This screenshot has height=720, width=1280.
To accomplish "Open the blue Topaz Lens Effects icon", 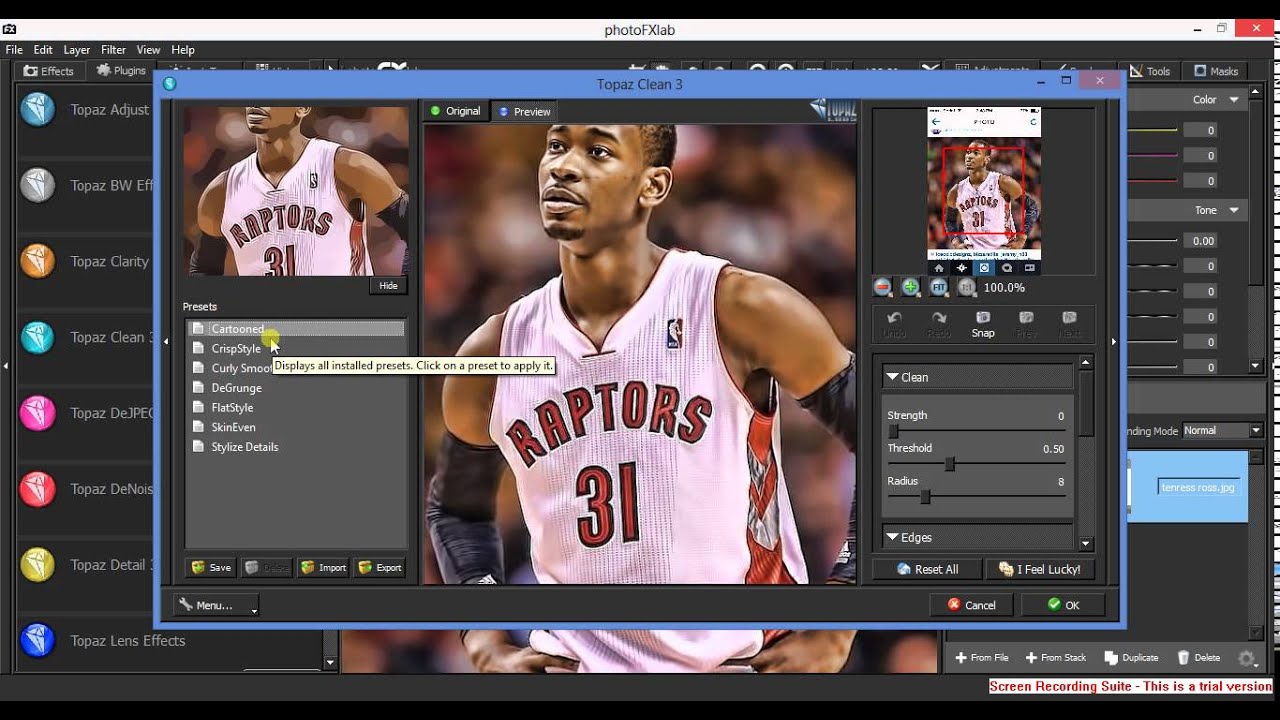I will 38,640.
